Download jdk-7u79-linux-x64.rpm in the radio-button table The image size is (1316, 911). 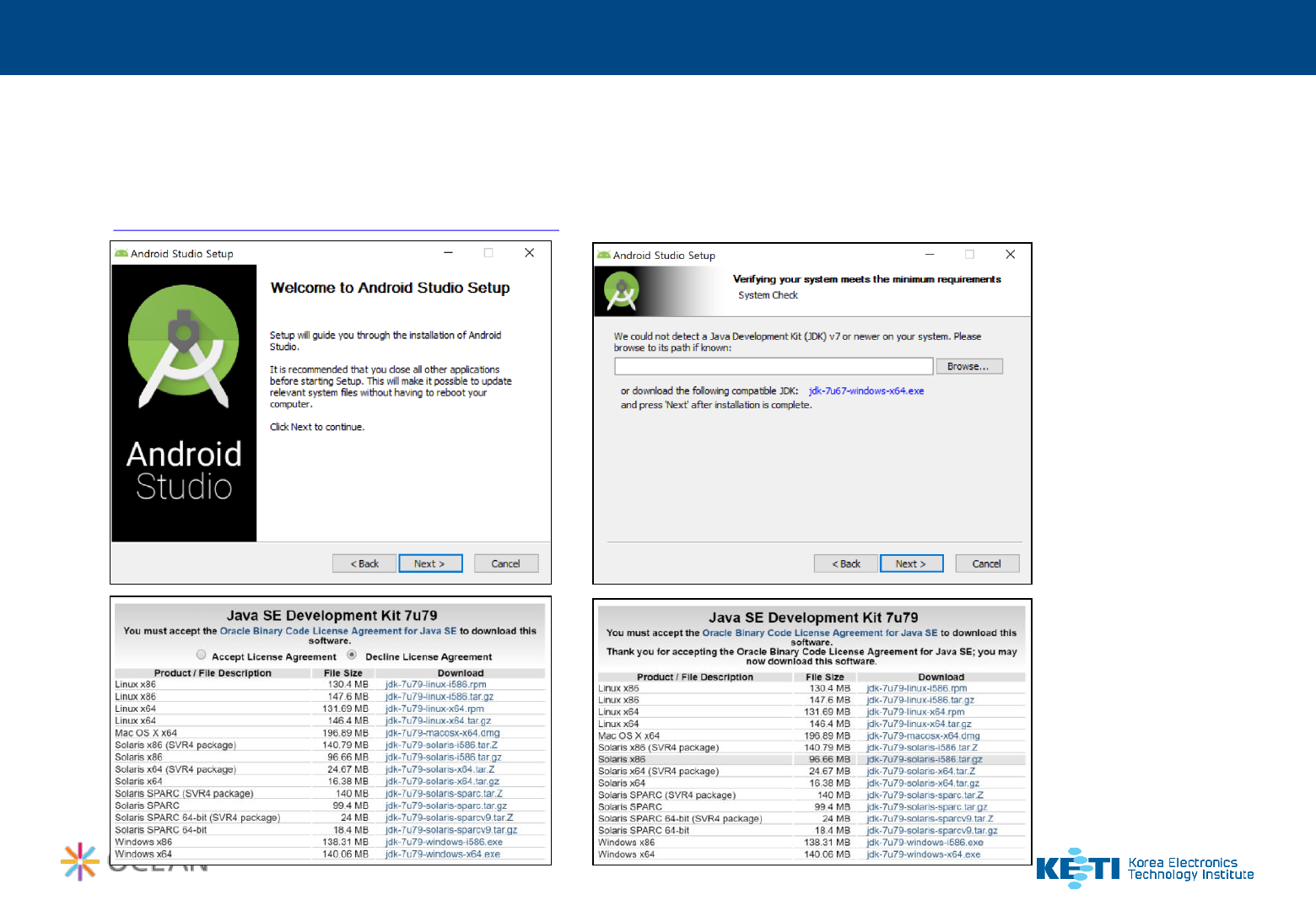click(x=435, y=709)
